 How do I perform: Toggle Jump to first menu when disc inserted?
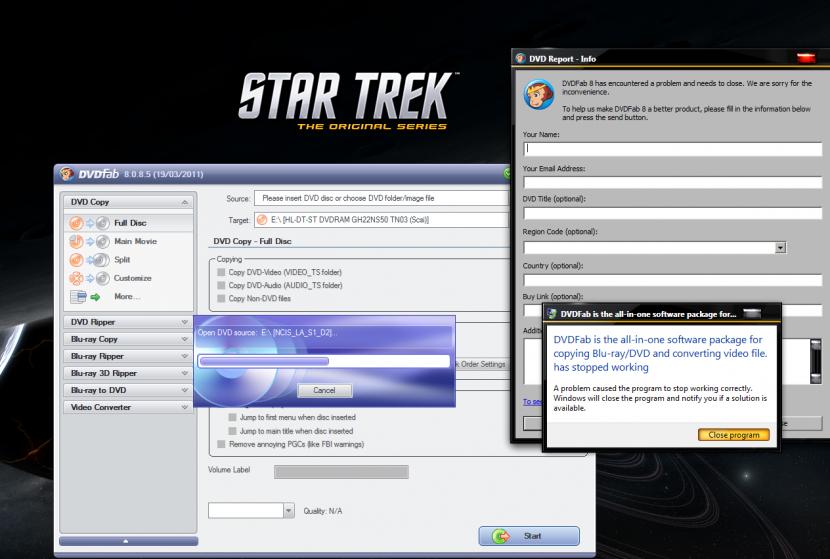tap(232, 417)
